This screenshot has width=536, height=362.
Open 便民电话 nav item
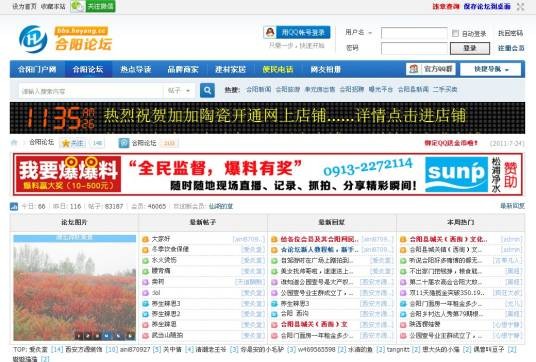[278, 69]
